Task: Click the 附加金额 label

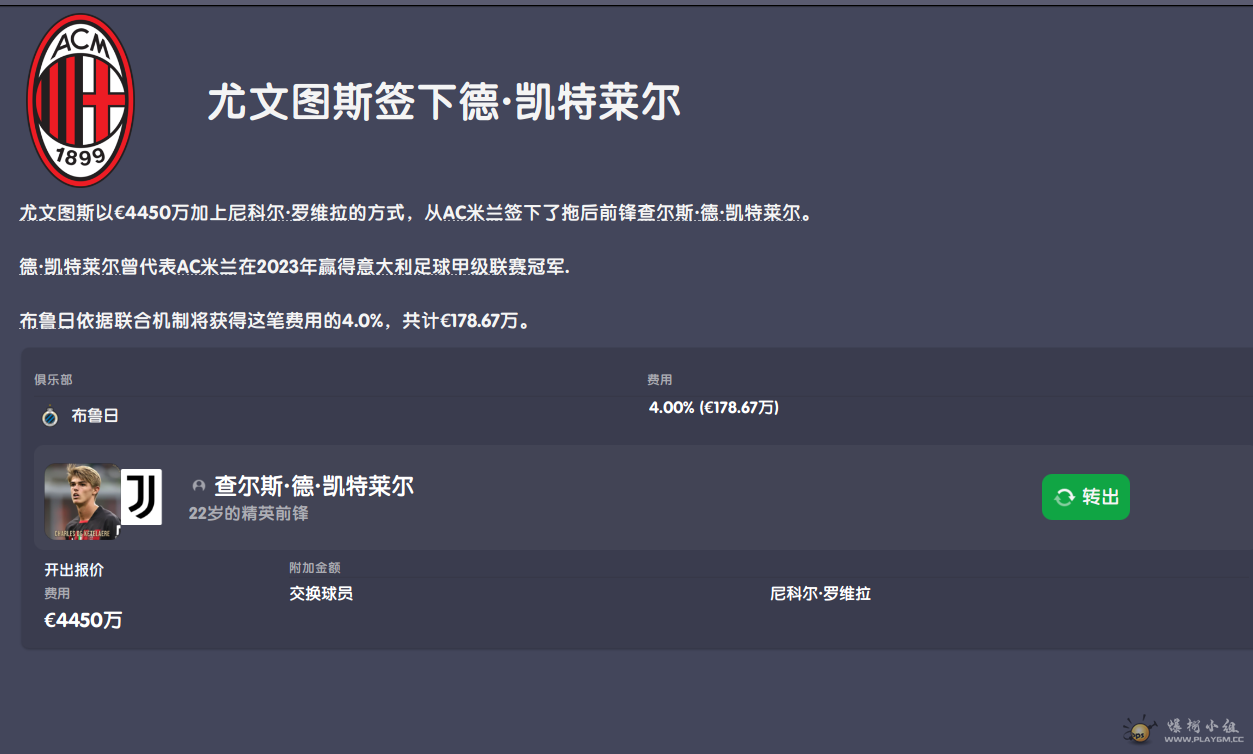Action: pyautogui.click(x=315, y=568)
